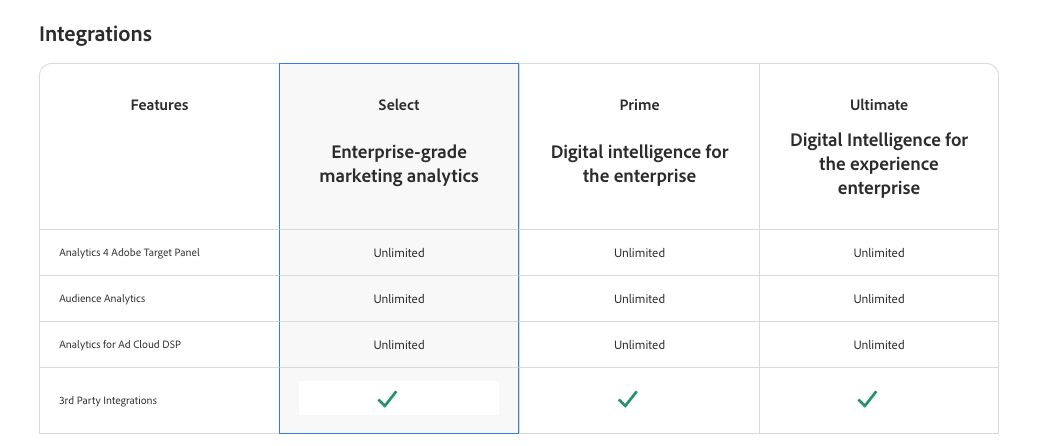Click the Features column header
Image resolution: width=1041 pixels, height=446 pixels.
pyautogui.click(x=159, y=105)
